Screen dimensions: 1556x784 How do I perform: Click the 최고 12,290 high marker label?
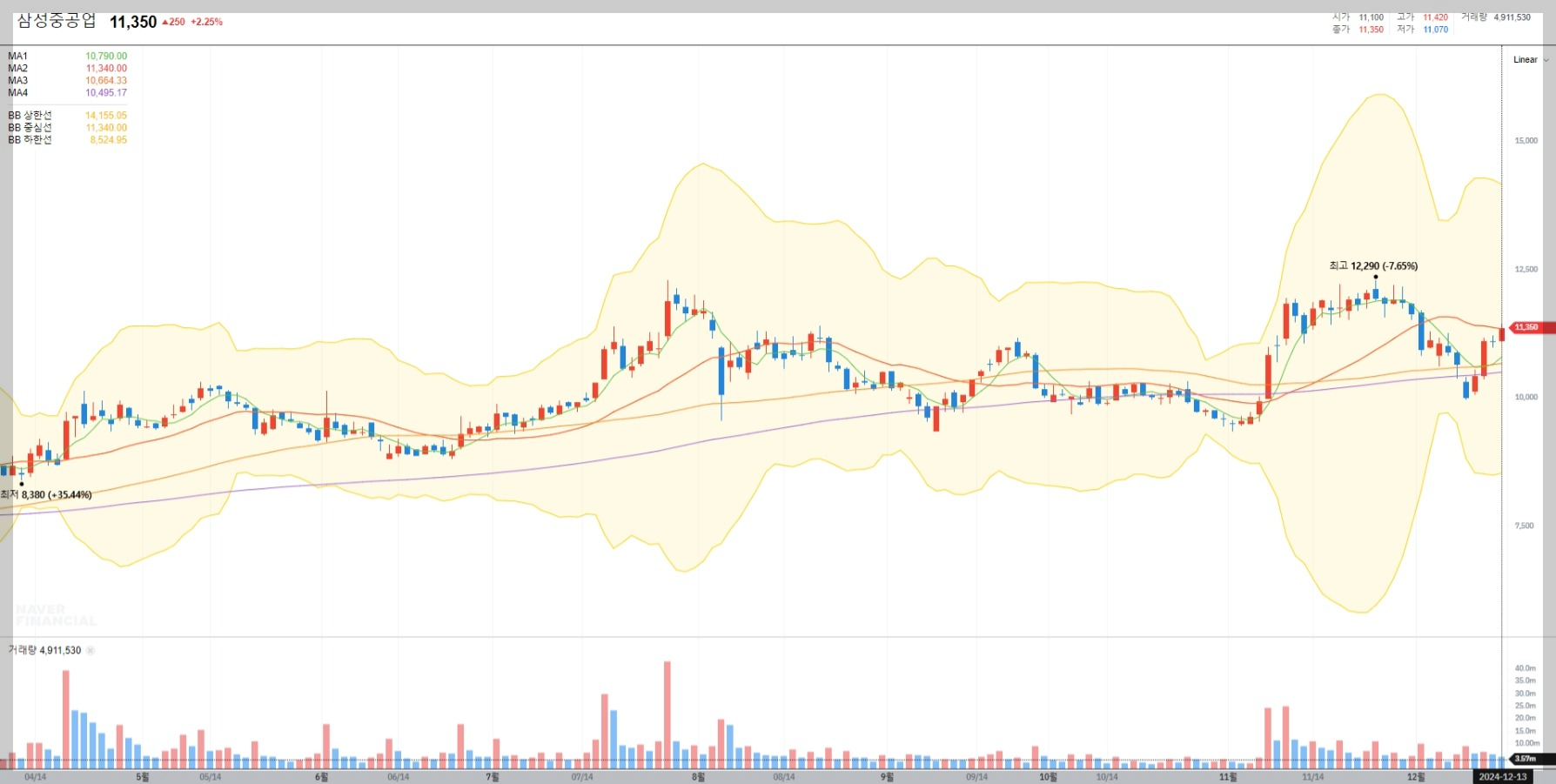(x=1373, y=265)
